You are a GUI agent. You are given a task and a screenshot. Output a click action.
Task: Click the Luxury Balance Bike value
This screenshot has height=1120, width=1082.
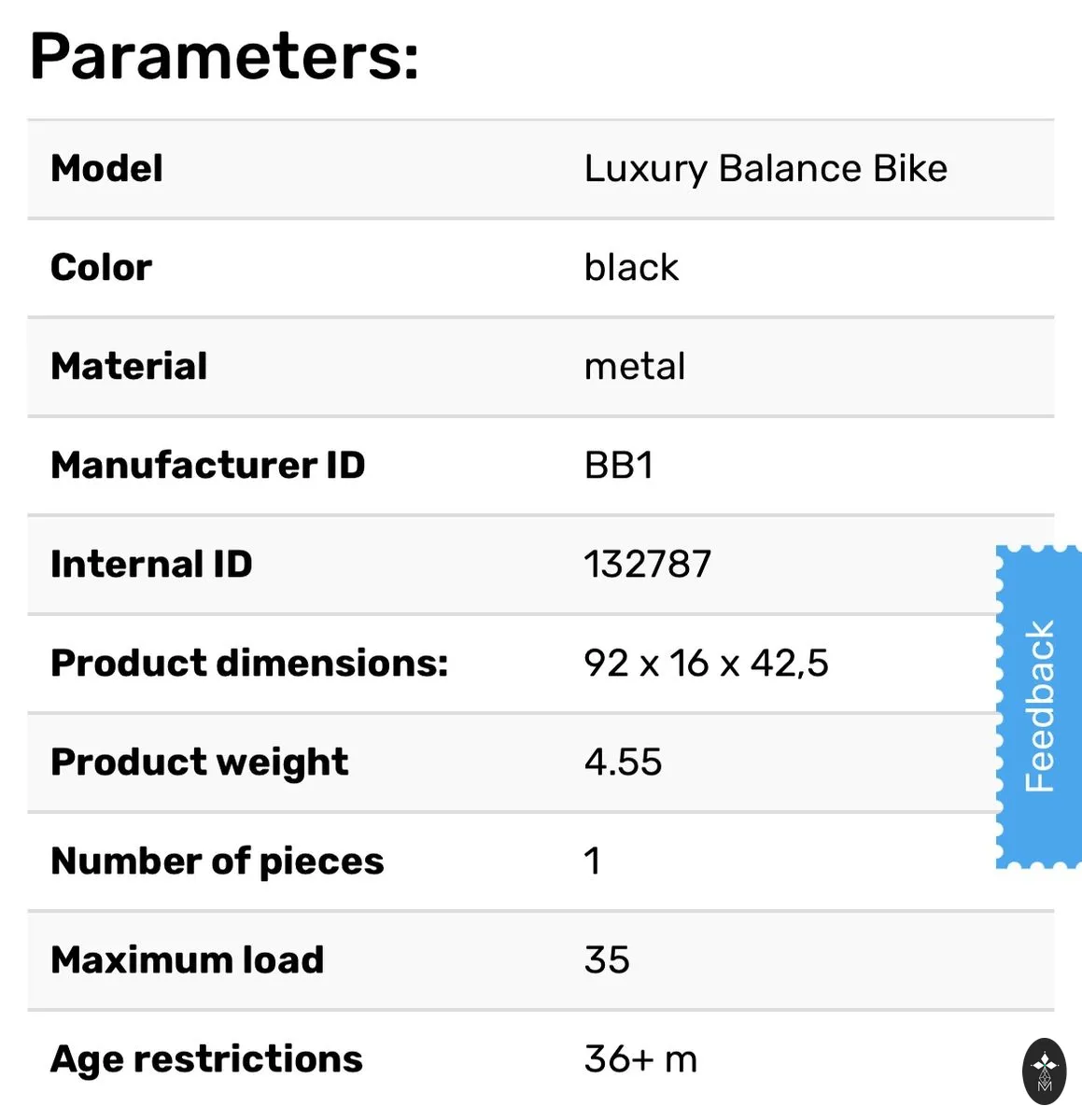766,169
